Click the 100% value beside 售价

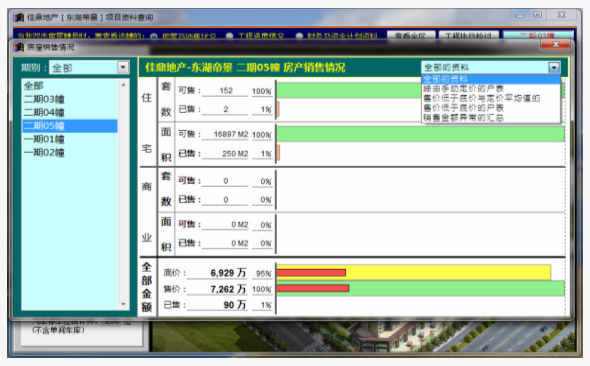point(262,289)
